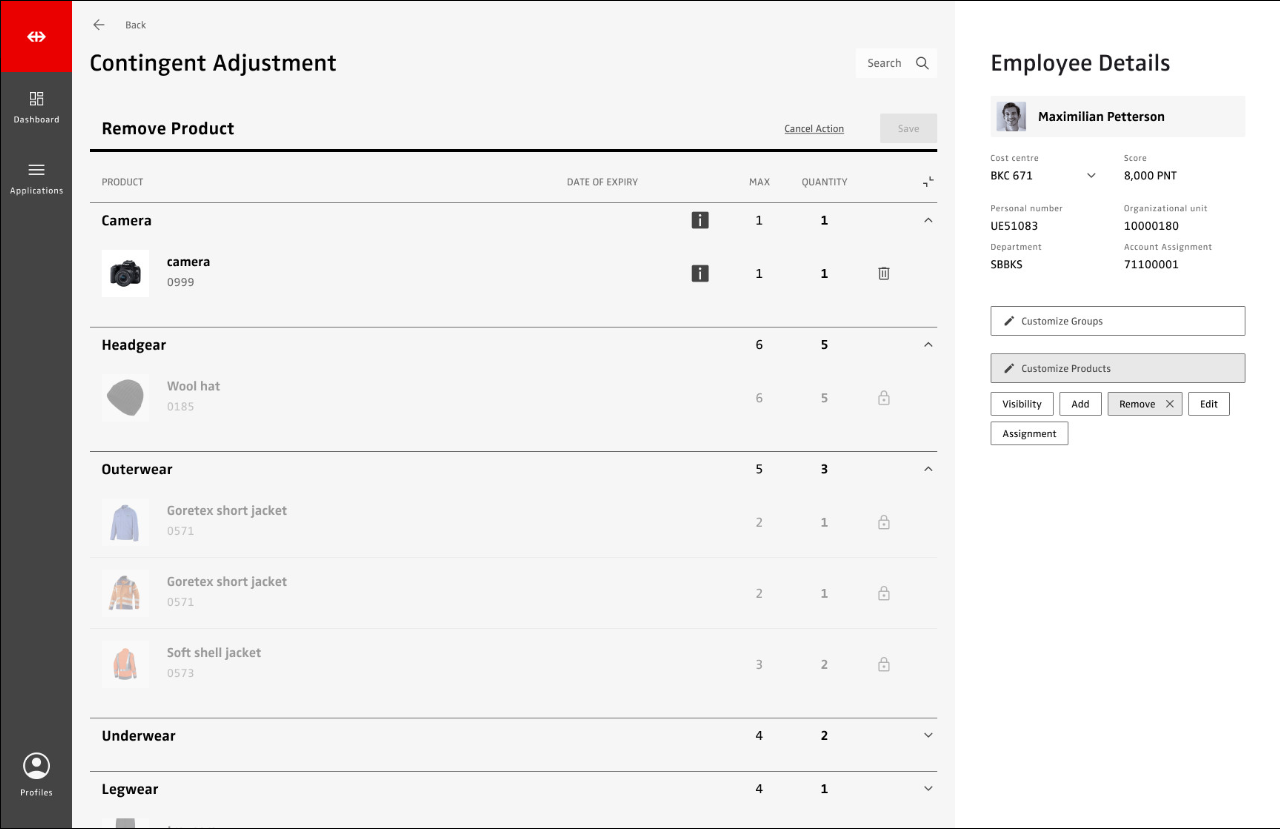Open the Dashboard from sidebar
1280x829 pixels.
(36, 107)
